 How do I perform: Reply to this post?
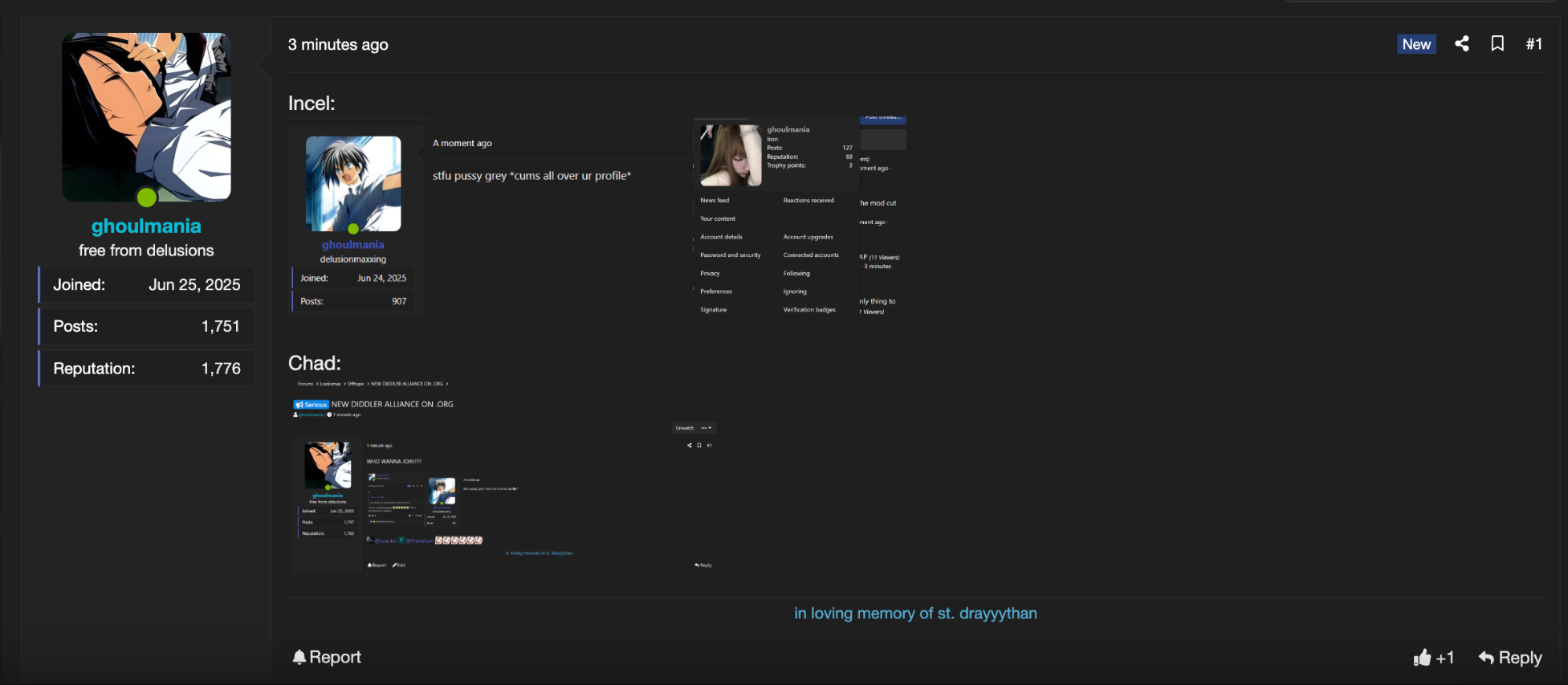1510,658
